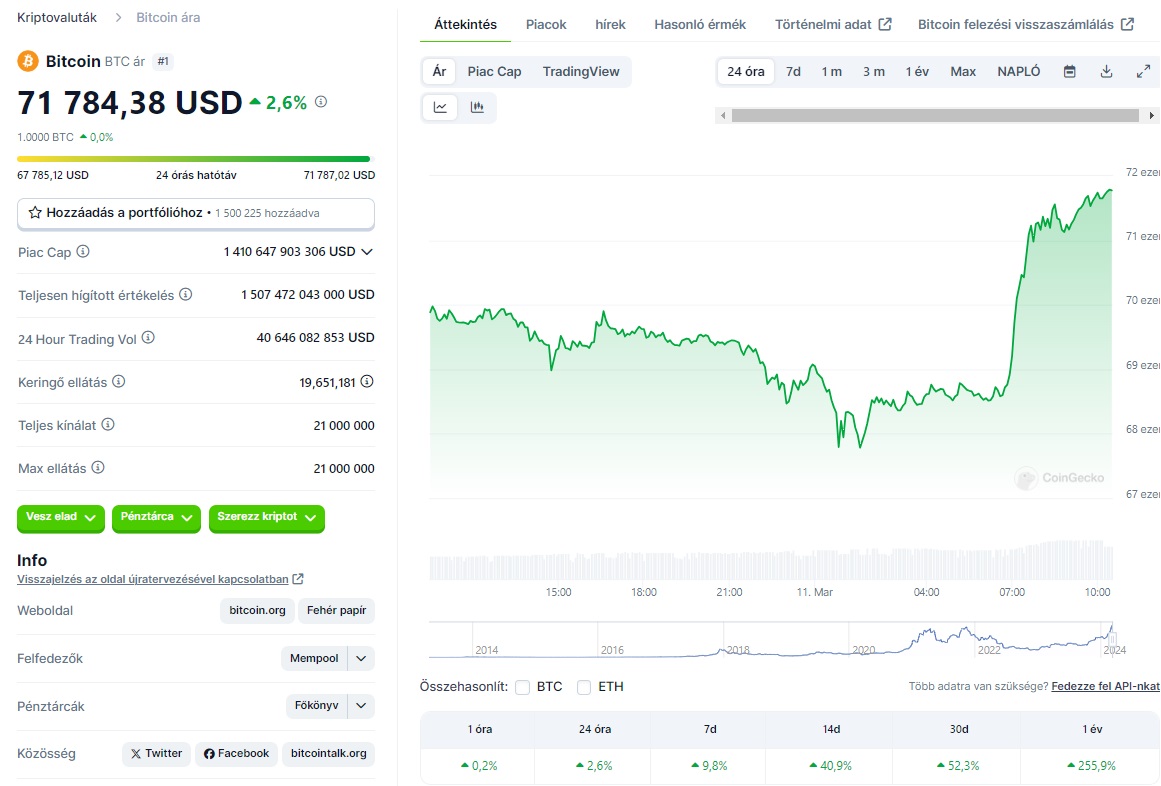The width and height of the screenshot is (1161, 786).
Task: Click info icon next to 24 Hour Trading Vol
Action: (x=148, y=338)
